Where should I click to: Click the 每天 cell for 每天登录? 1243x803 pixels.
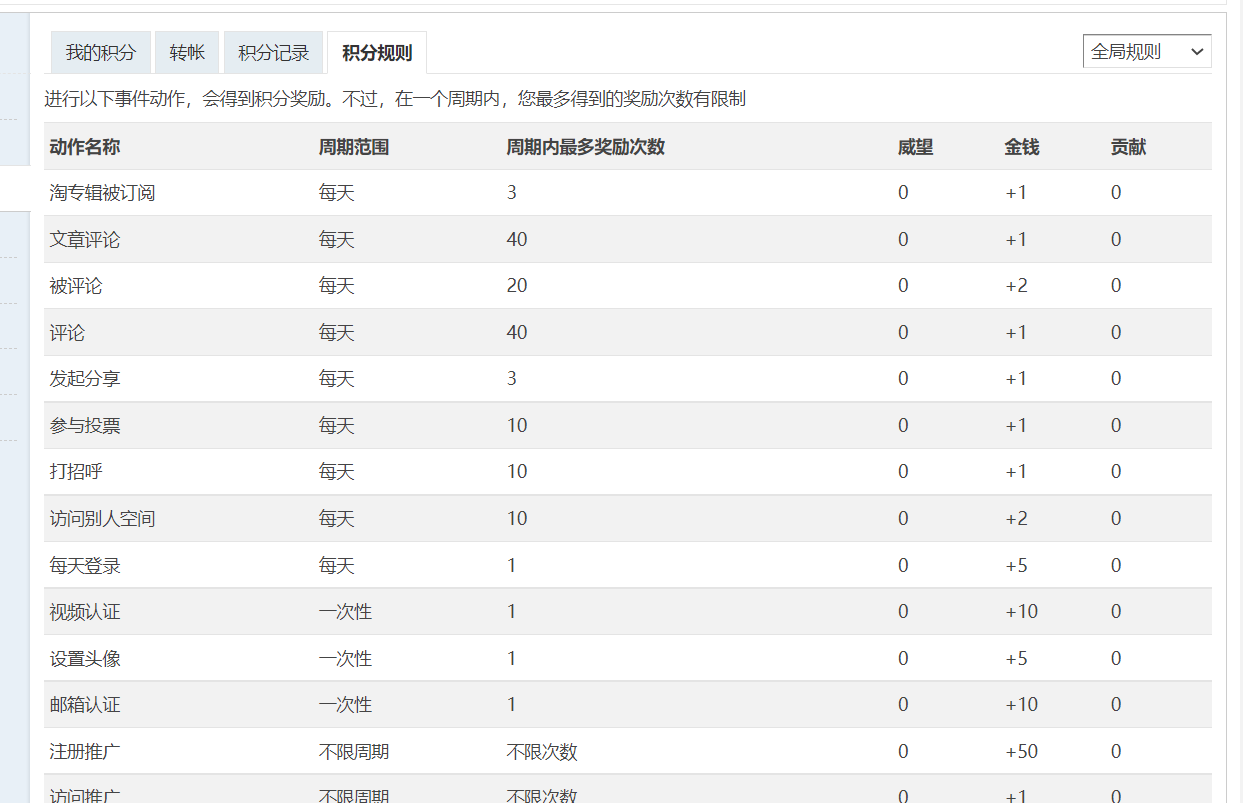[x=337, y=566]
